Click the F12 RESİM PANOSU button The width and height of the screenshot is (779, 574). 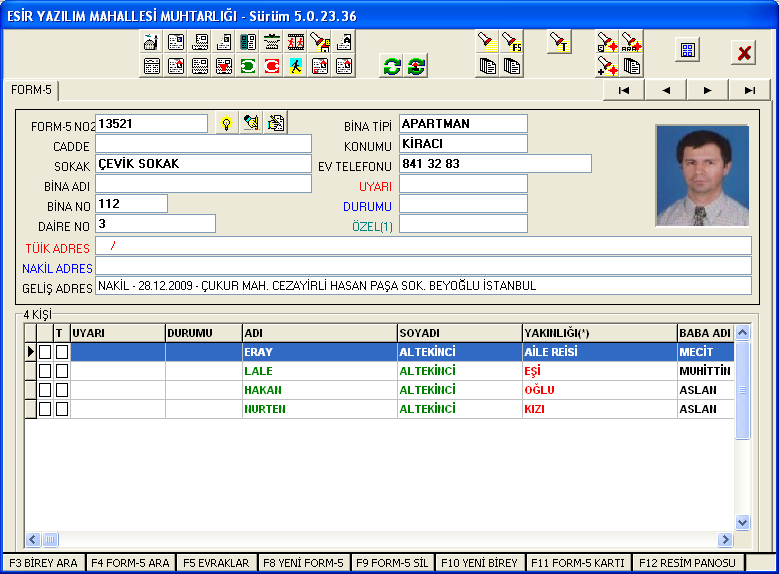tap(688, 563)
